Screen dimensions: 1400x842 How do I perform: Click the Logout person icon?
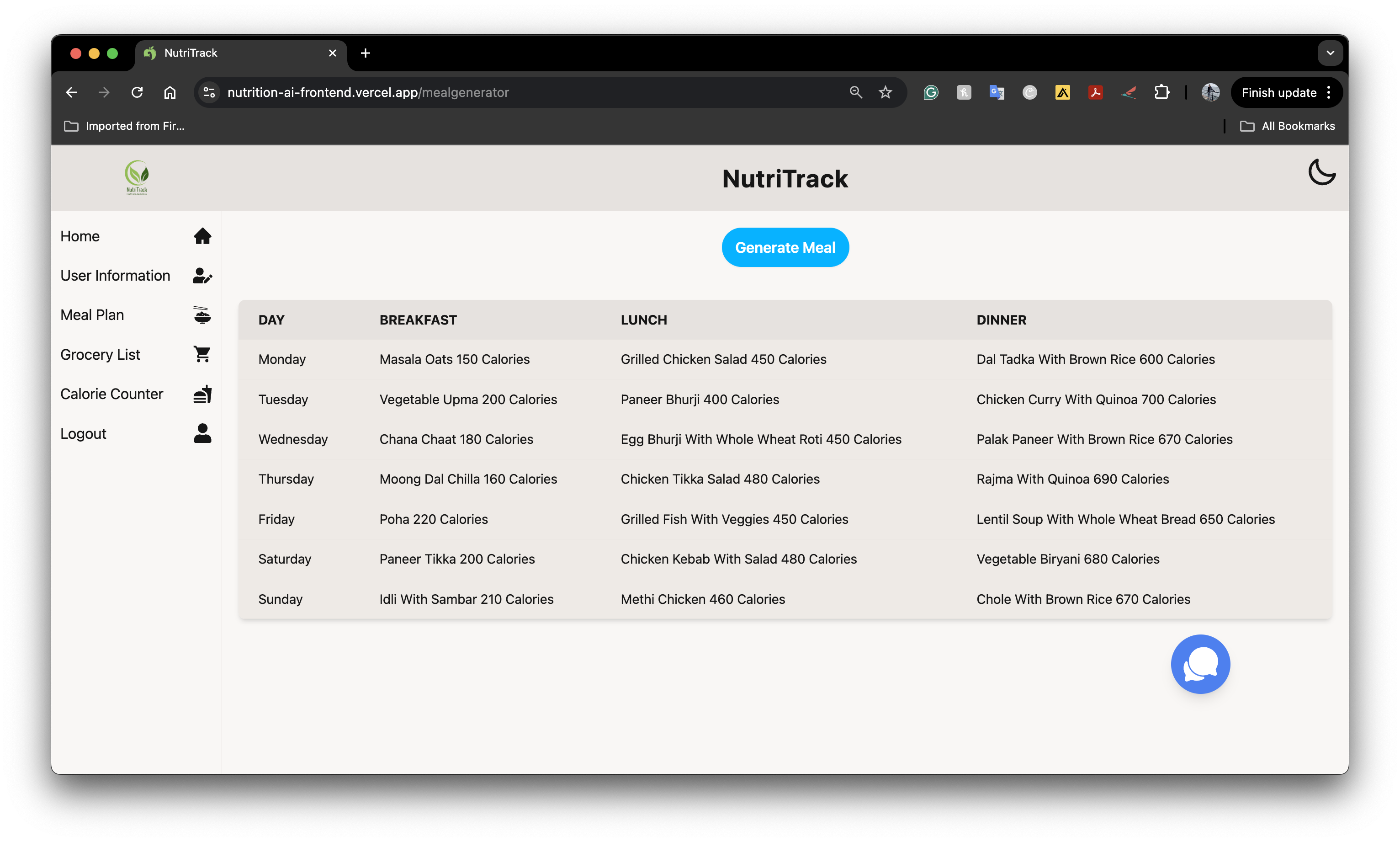click(202, 433)
